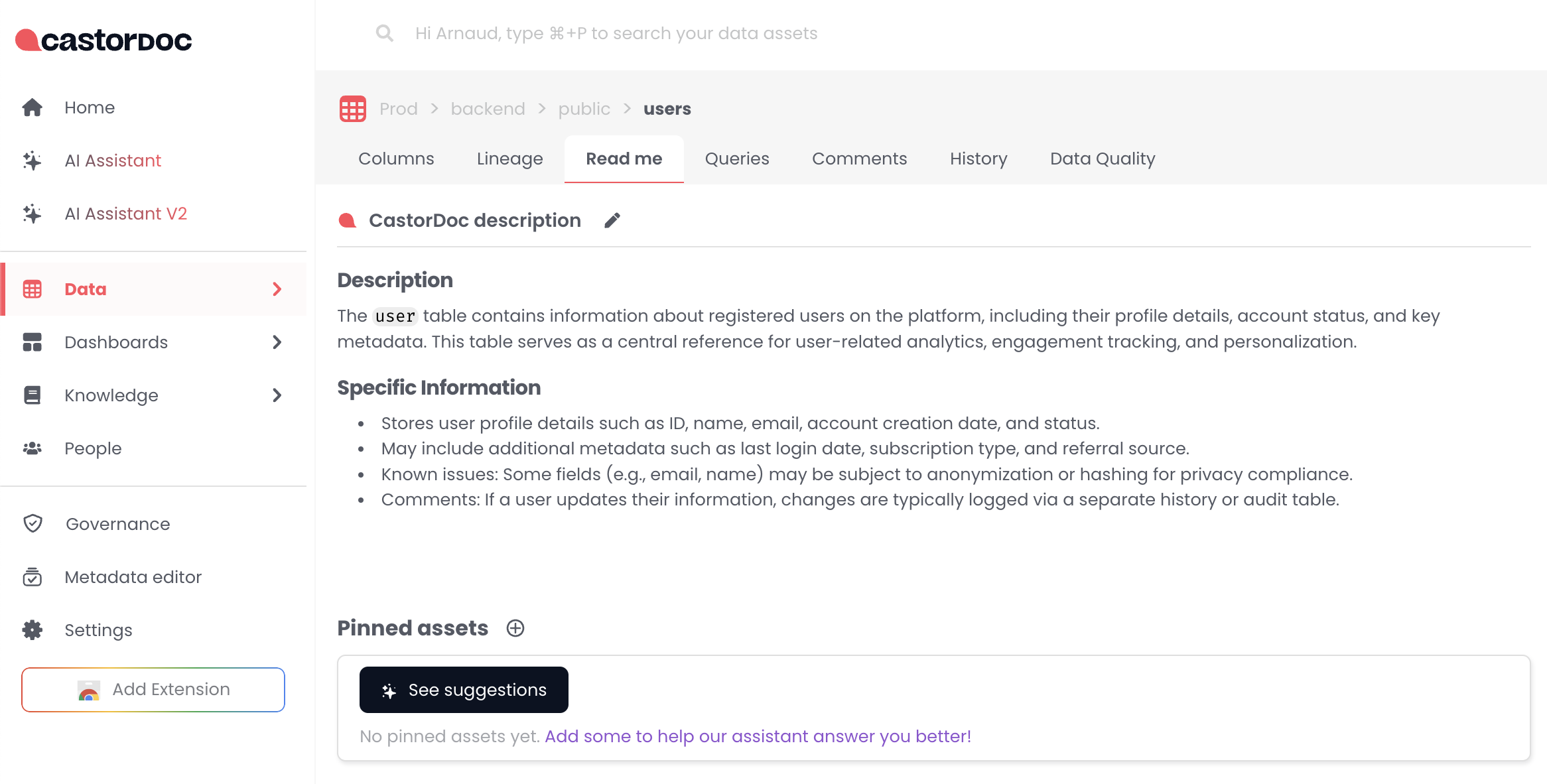Click the red table icon in breadcrumb
Screen dimensions: 1547x784
click(352, 109)
